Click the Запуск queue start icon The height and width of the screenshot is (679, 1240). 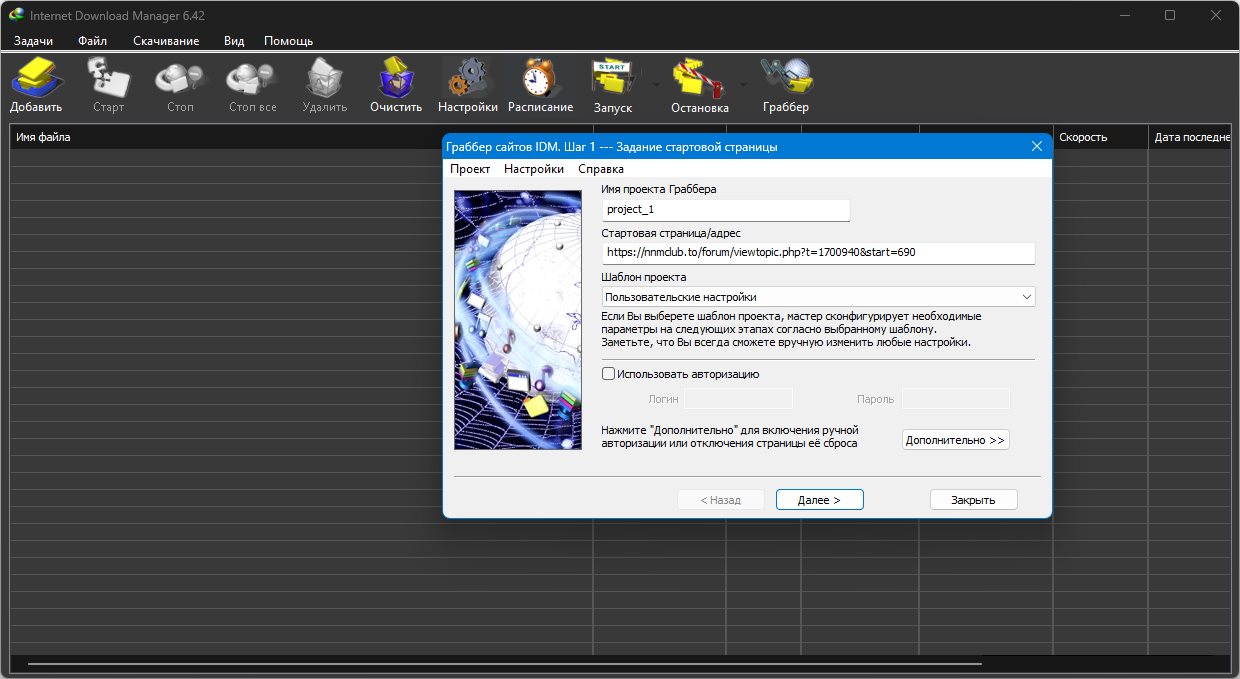click(612, 78)
